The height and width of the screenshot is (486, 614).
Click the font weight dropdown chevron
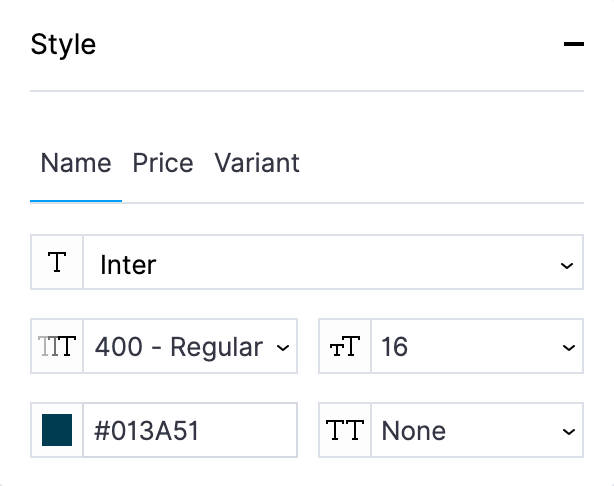(282, 348)
